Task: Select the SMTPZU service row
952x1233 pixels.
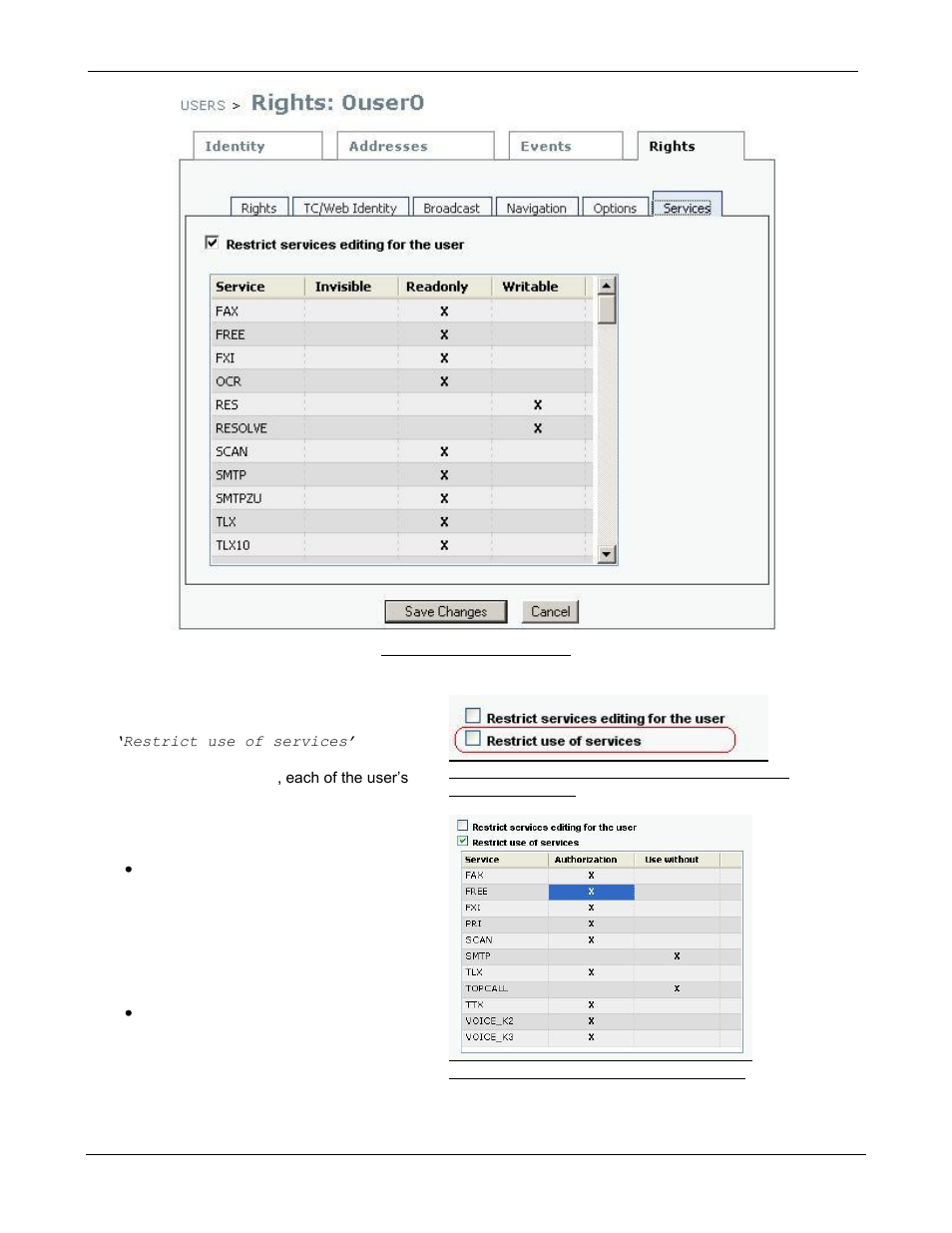Action: [x=402, y=498]
